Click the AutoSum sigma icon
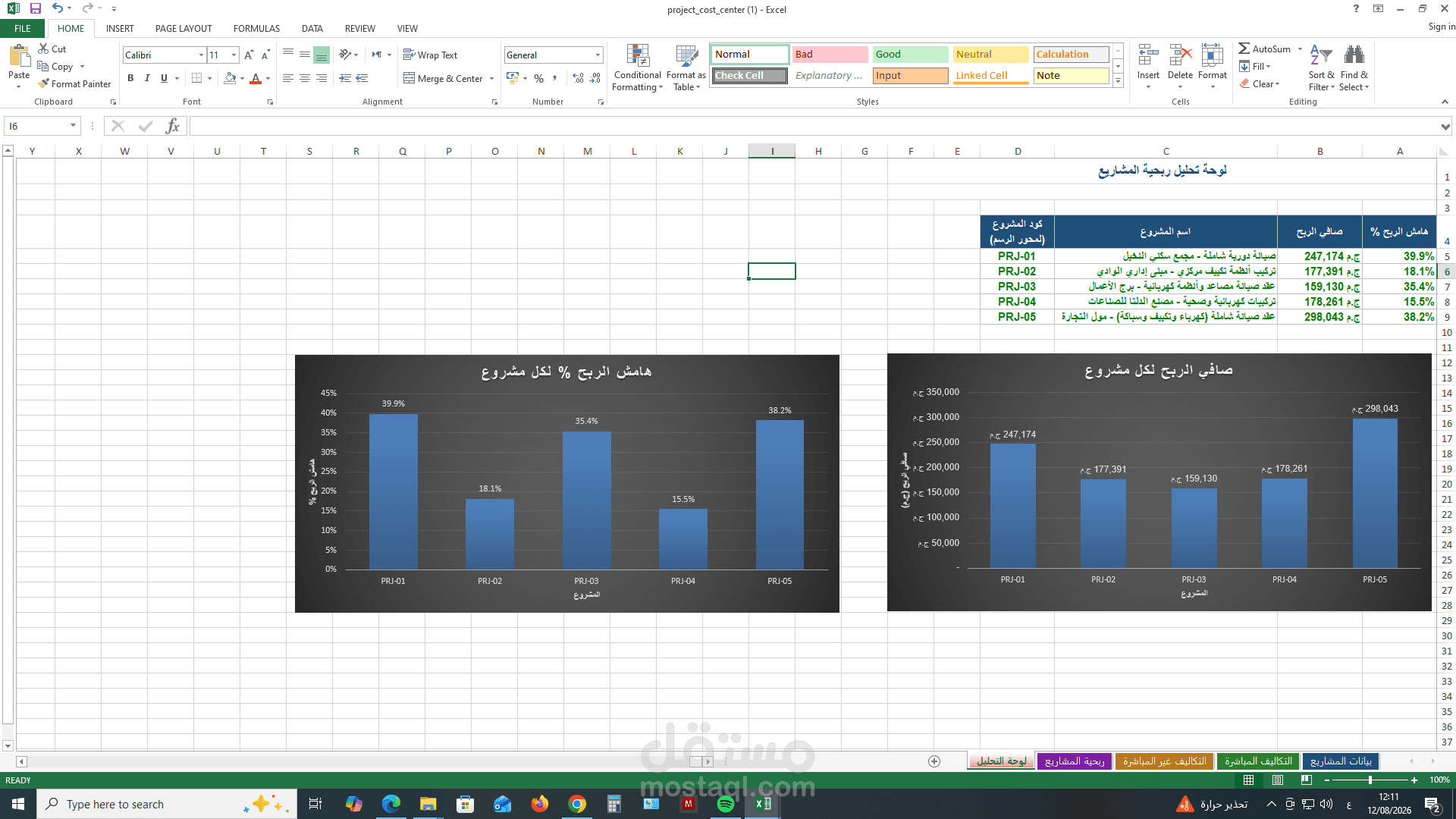 pyautogui.click(x=1244, y=49)
